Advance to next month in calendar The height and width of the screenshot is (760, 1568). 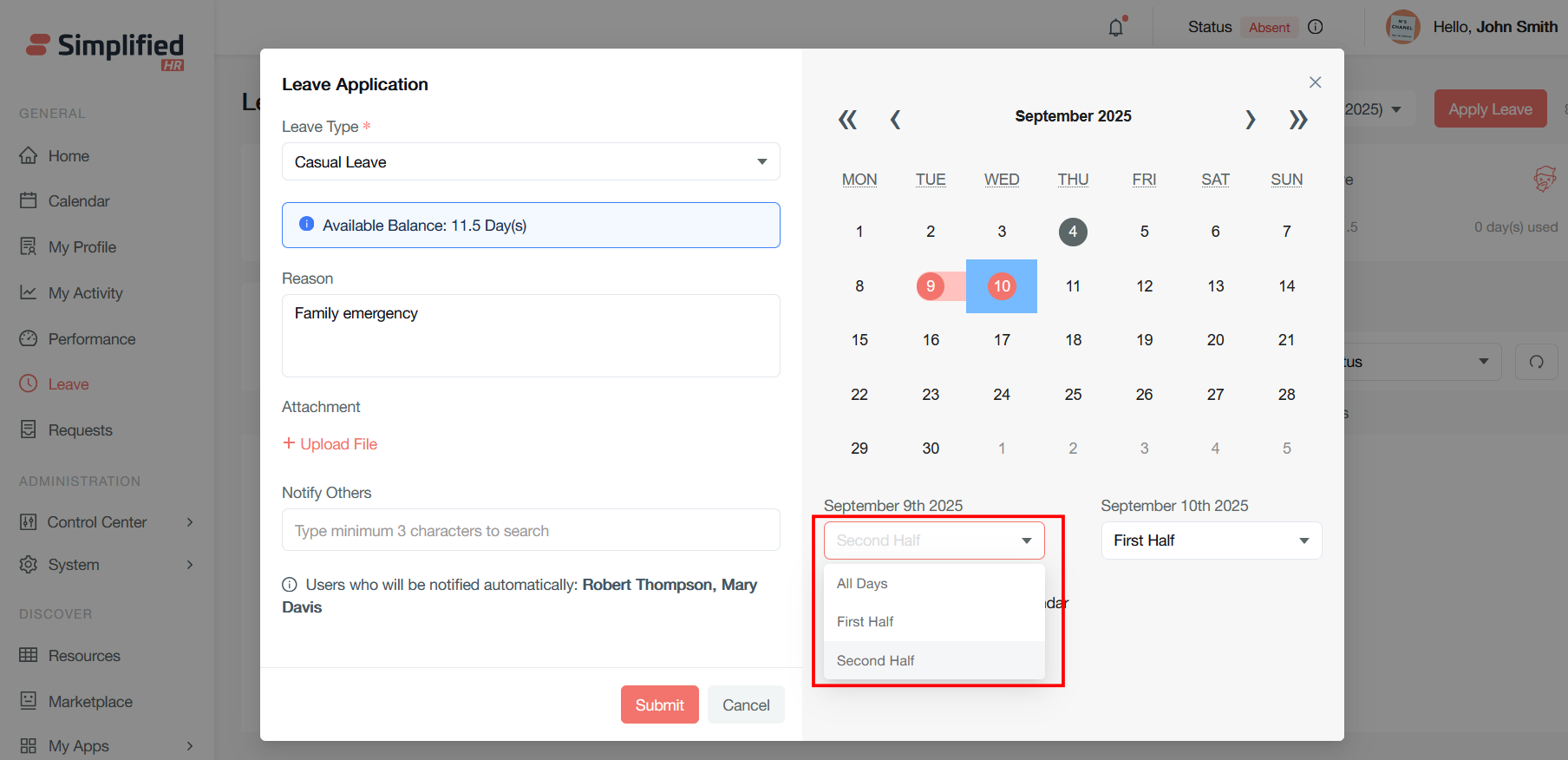click(x=1250, y=120)
